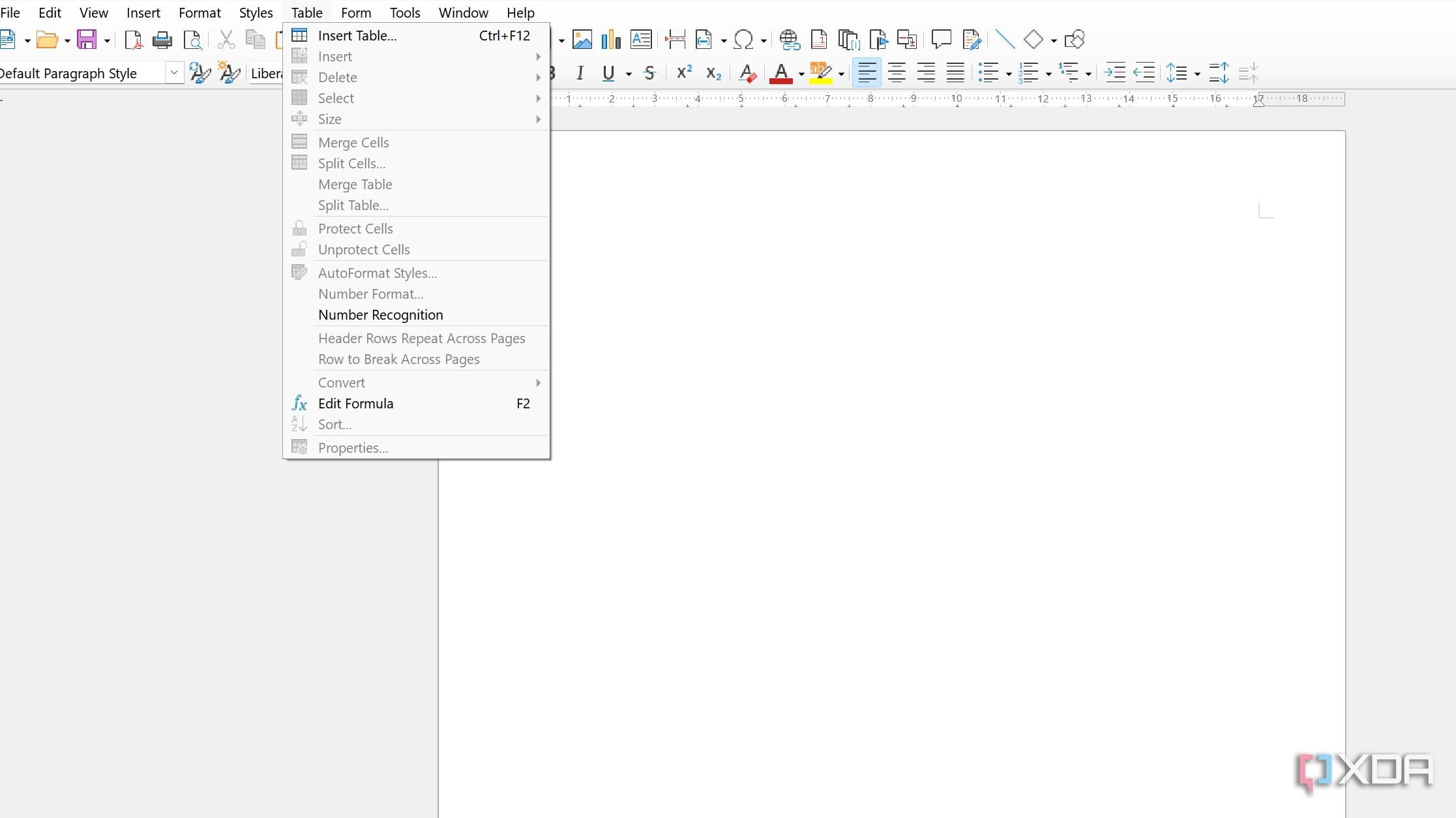Viewport: 1456px width, 818px height.
Task: Open the Format menu
Action: point(200,12)
